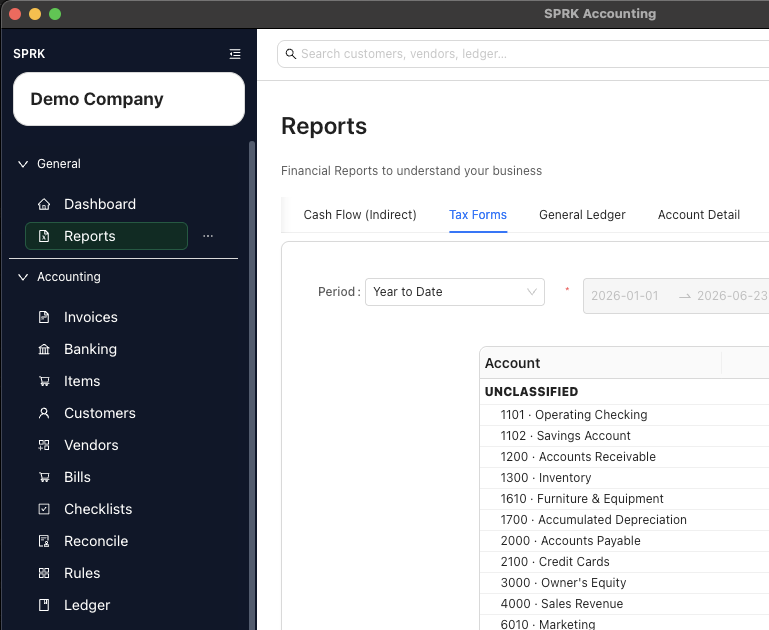Switch to the General Ledger tab
769x630 pixels.
[582, 215]
